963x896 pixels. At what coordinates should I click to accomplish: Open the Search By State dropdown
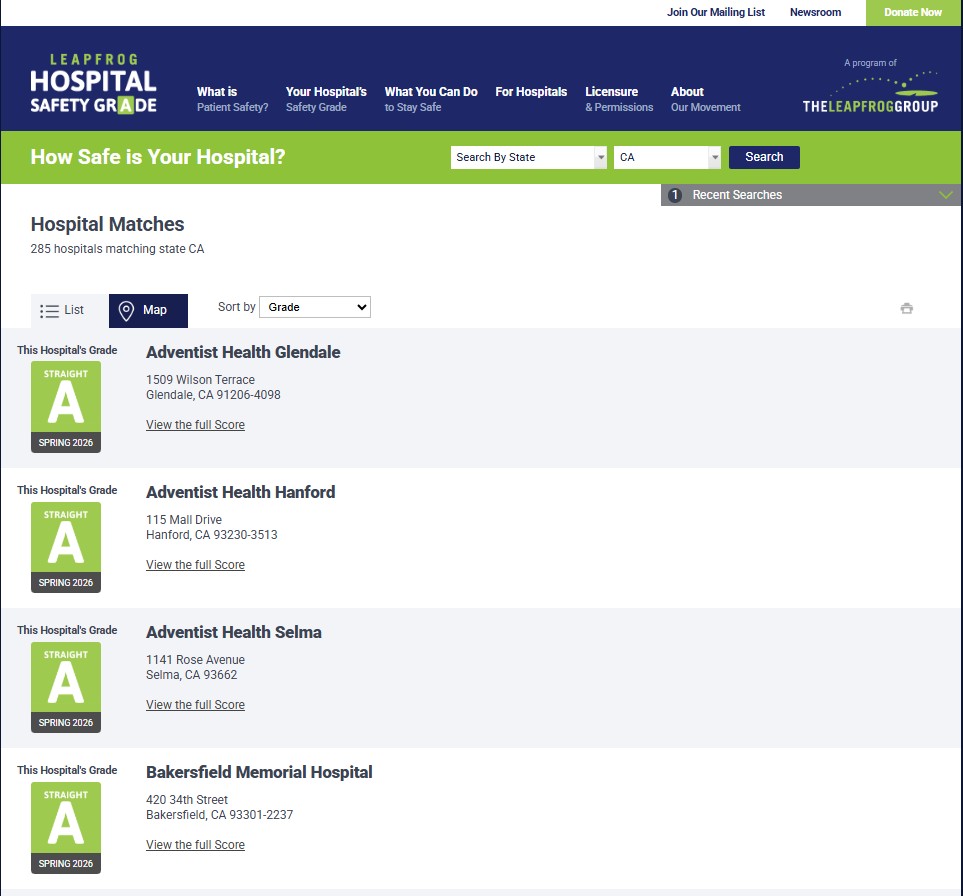click(x=528, y=157)
